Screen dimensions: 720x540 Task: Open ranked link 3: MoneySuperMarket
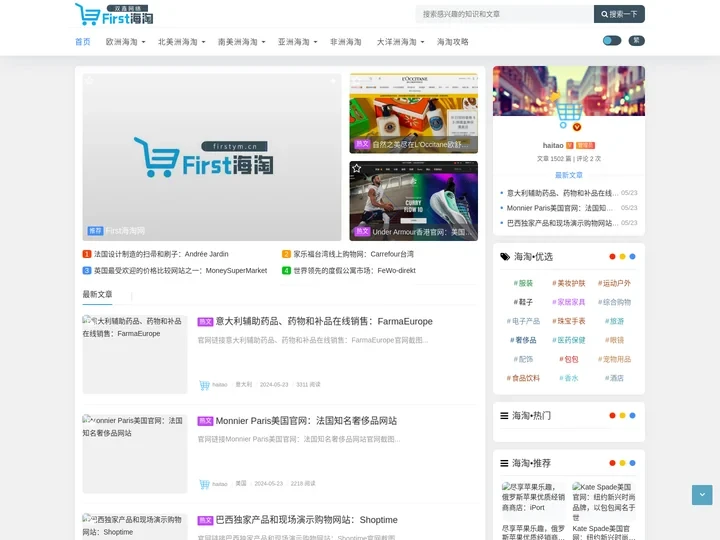pyautogui.click(x=180, y=270)
